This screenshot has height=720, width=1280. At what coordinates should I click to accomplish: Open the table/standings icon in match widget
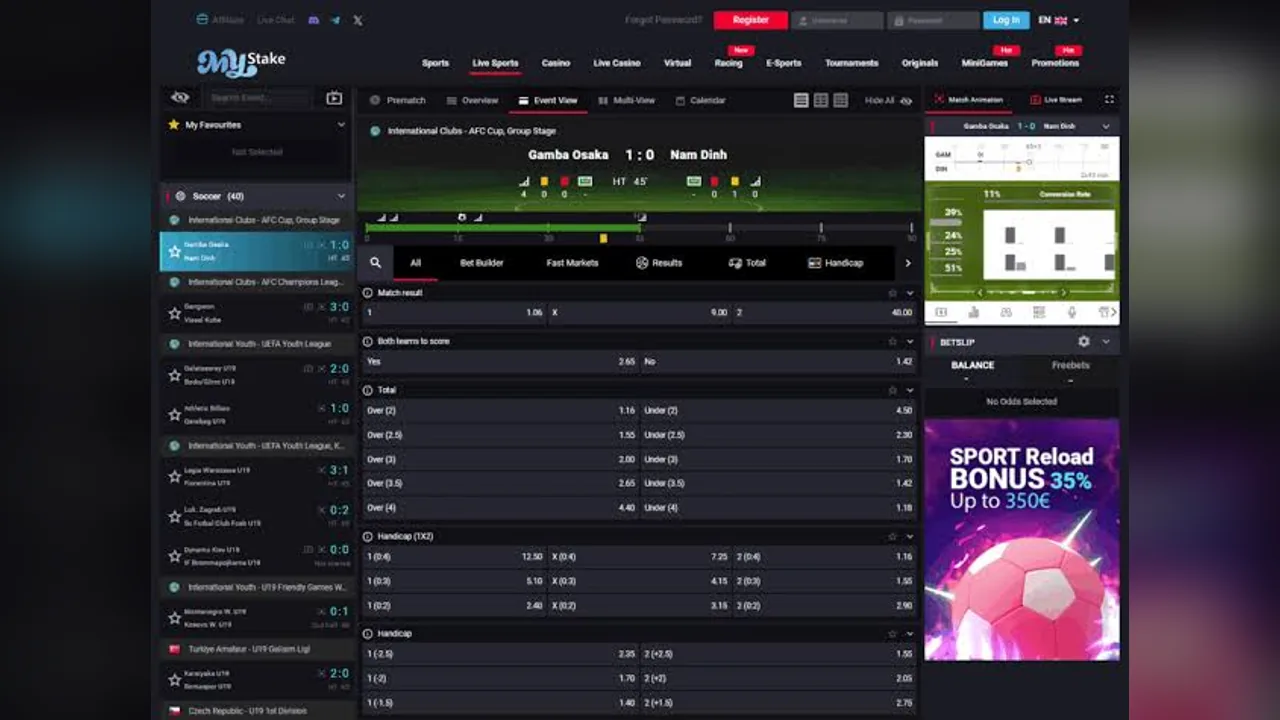pos(1039,313)
